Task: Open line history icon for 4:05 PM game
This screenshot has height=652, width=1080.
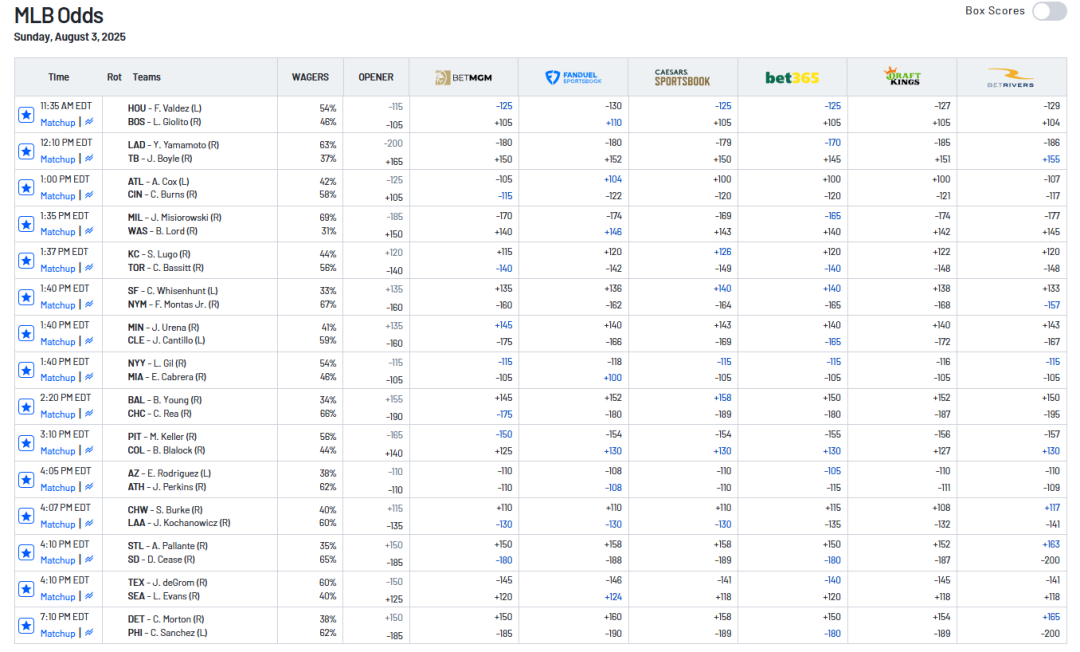Action: pos(90,487)
